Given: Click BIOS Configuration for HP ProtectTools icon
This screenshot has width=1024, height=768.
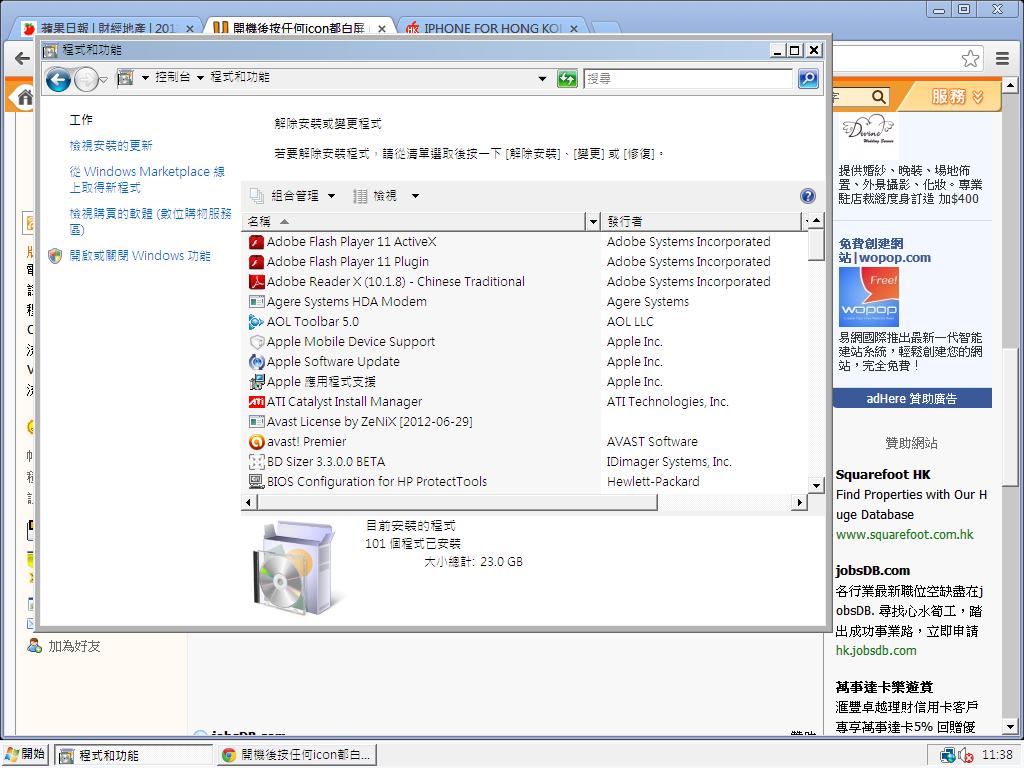Looking at the screenshot, I should point(256,482).
